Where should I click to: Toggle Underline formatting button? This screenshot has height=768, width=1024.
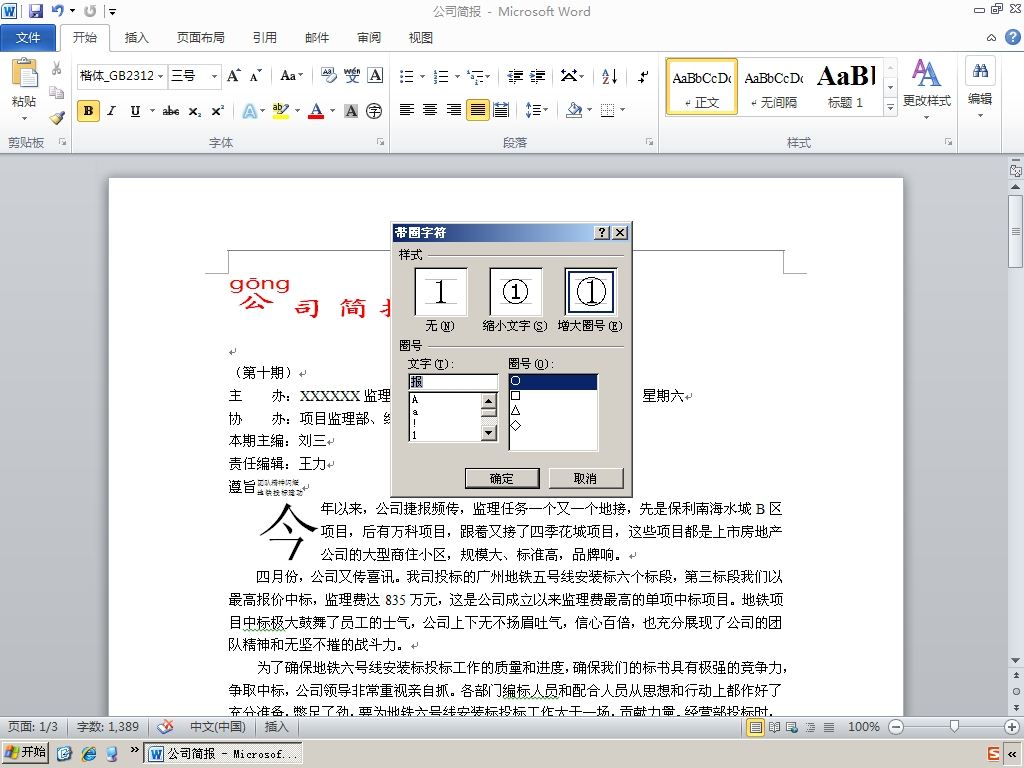point(135,111)
